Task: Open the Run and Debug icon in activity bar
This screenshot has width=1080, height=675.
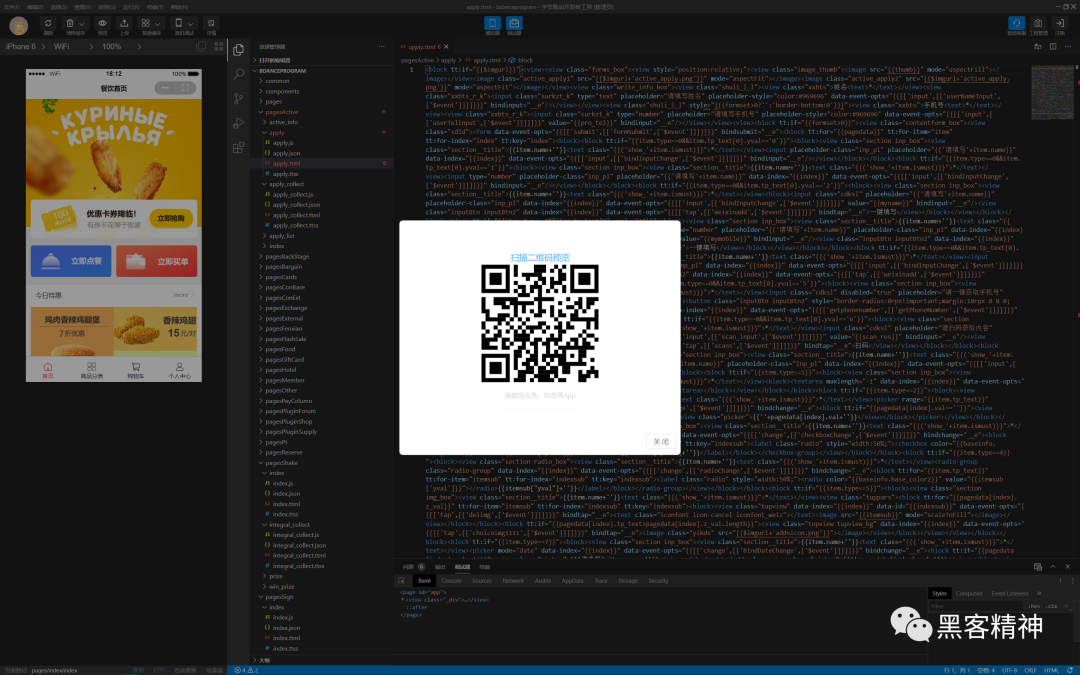Action: [238, 123]
